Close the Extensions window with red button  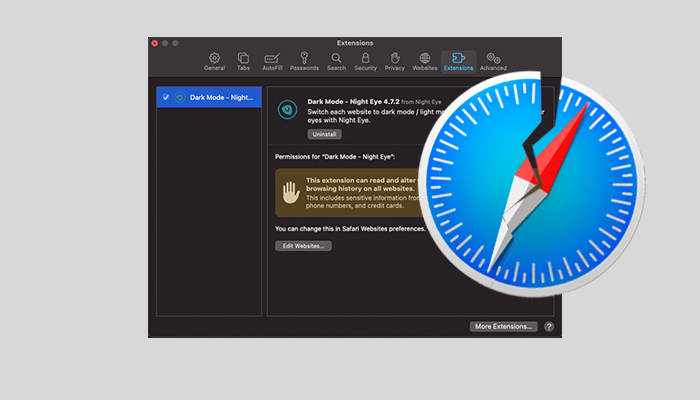pyautogui.click(x=154, y=43)
